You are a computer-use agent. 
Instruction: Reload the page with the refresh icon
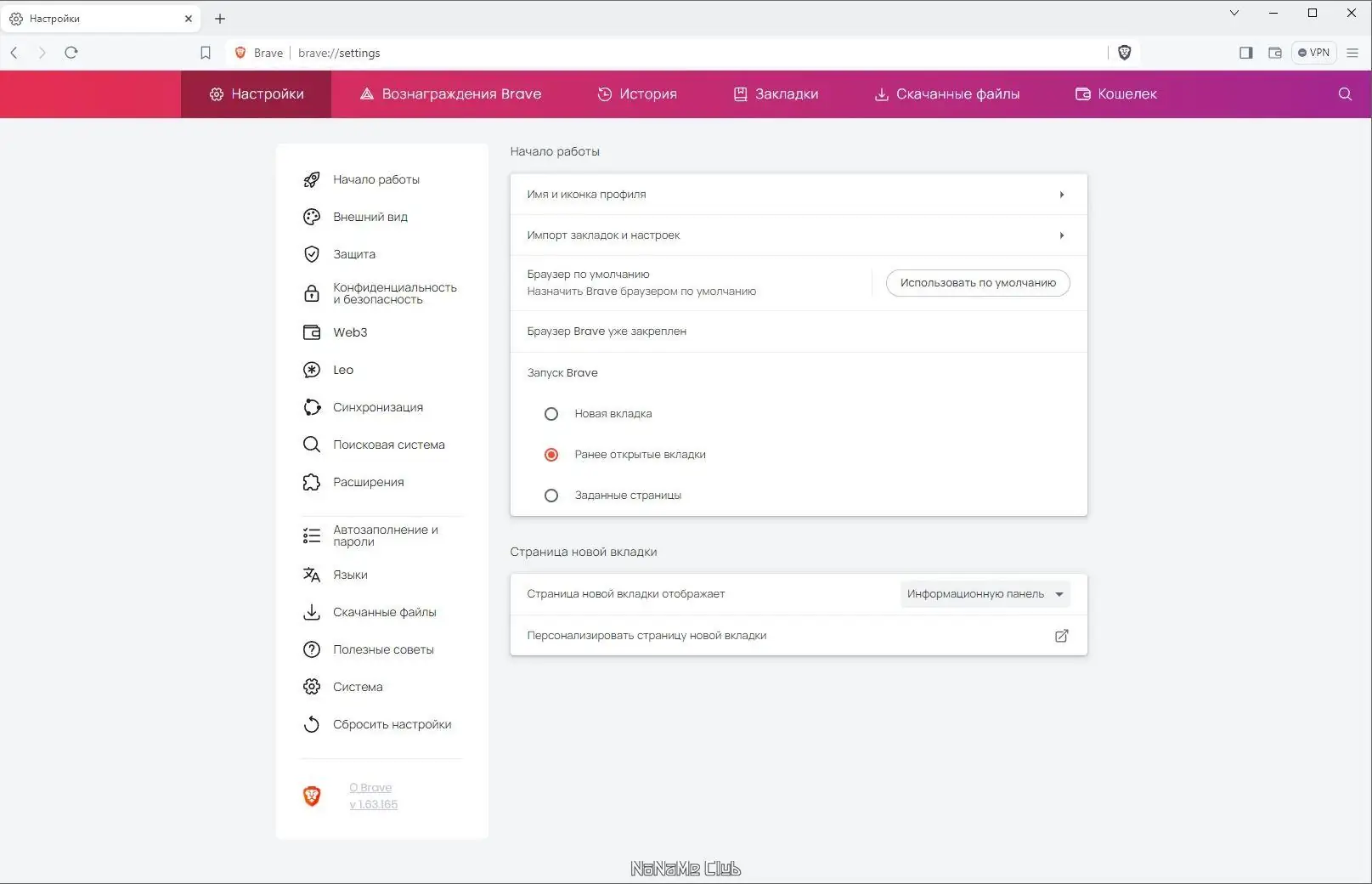coord(71,53)
